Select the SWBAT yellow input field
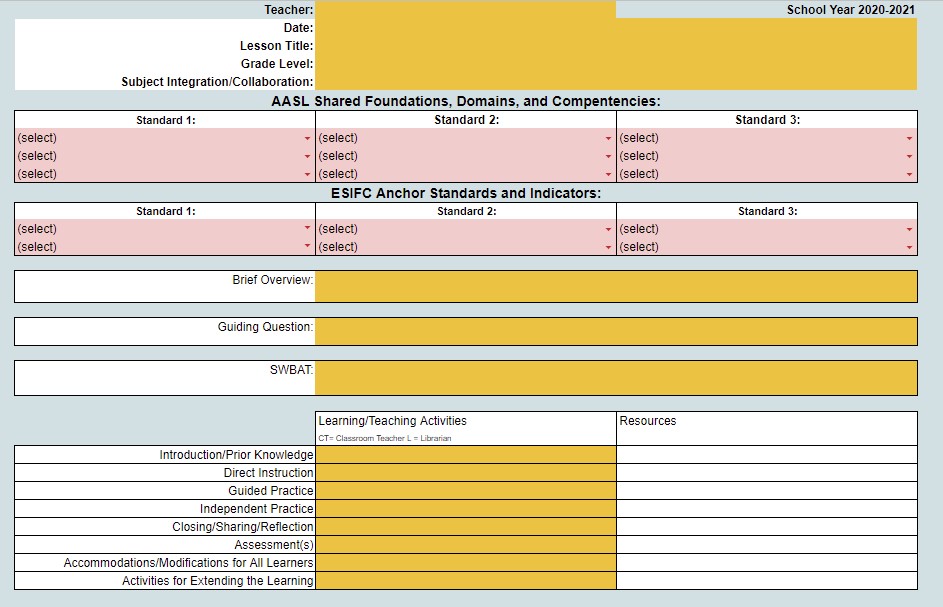Screen dimensions: 943x607 point(615,377)
